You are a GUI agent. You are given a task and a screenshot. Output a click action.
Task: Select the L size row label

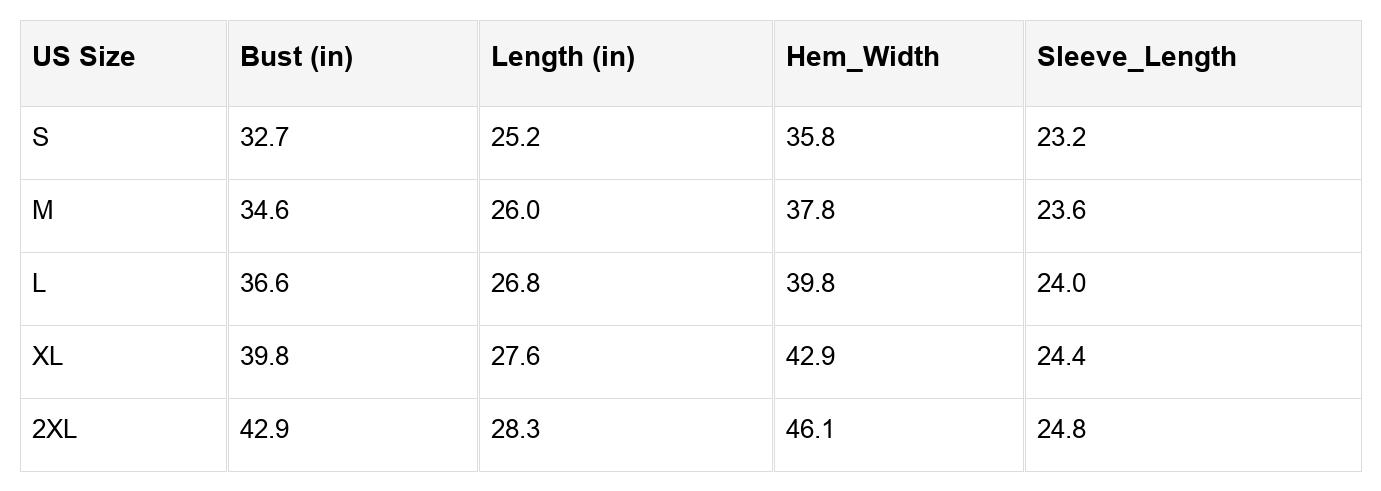coord(39,284)
